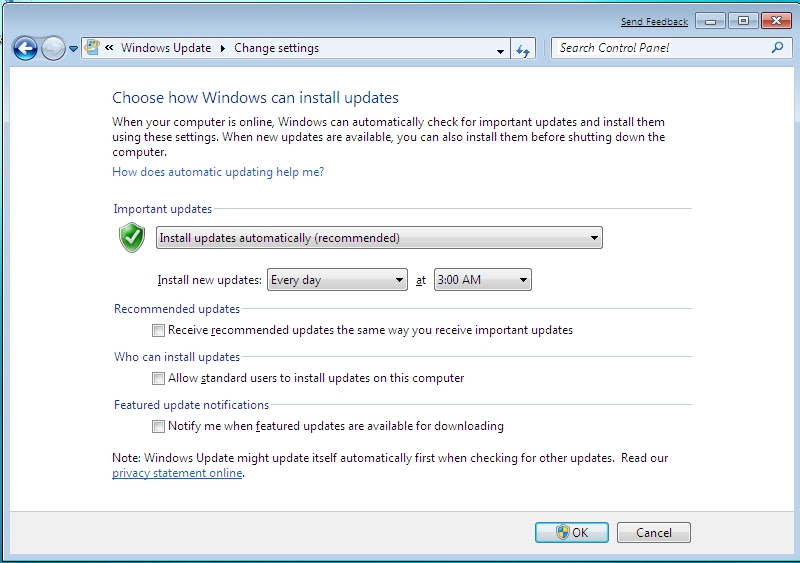Focus the Search Control Panel field
Screen dimensions: 800x563
tap(671, 48)
